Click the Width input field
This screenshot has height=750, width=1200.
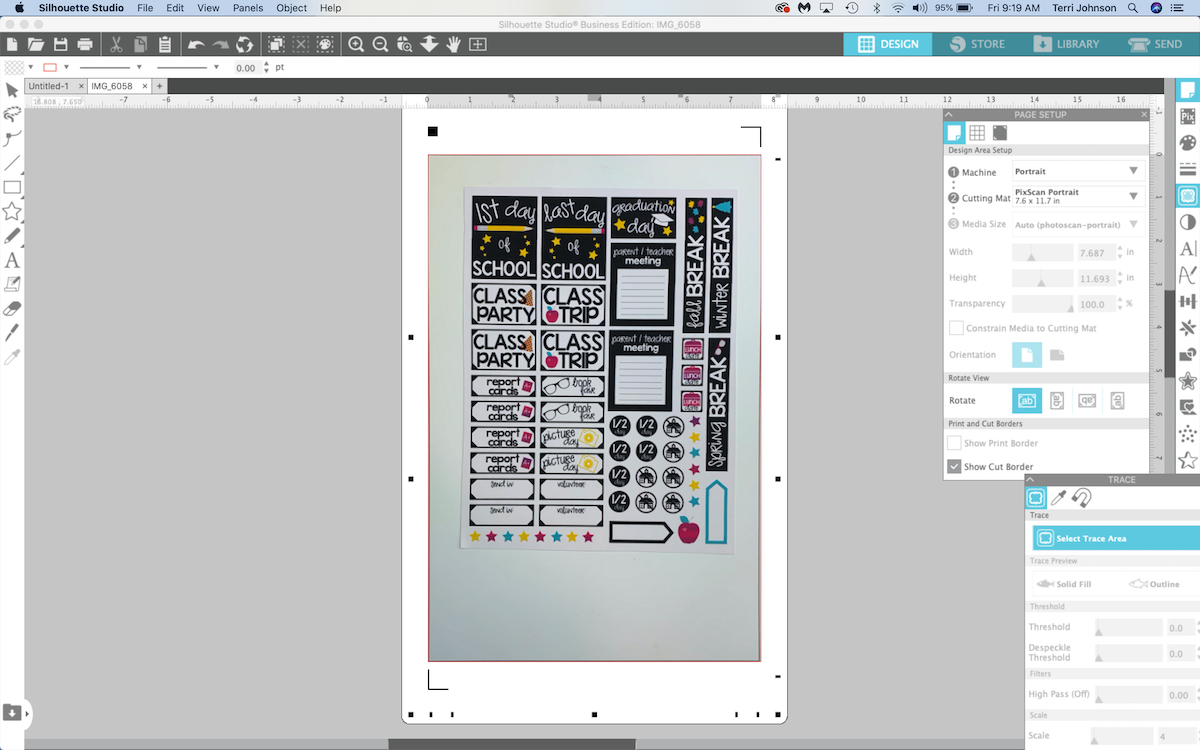point(1095,252)
